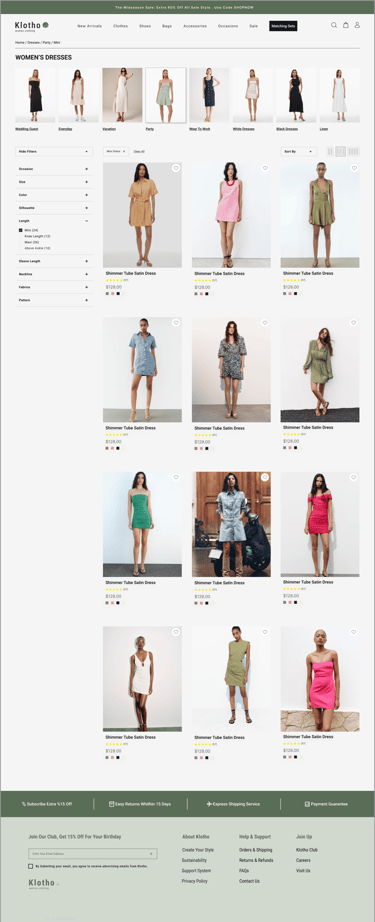Remove the Mini Dress filter chip

pyautogui.click(x=124, y=151)
